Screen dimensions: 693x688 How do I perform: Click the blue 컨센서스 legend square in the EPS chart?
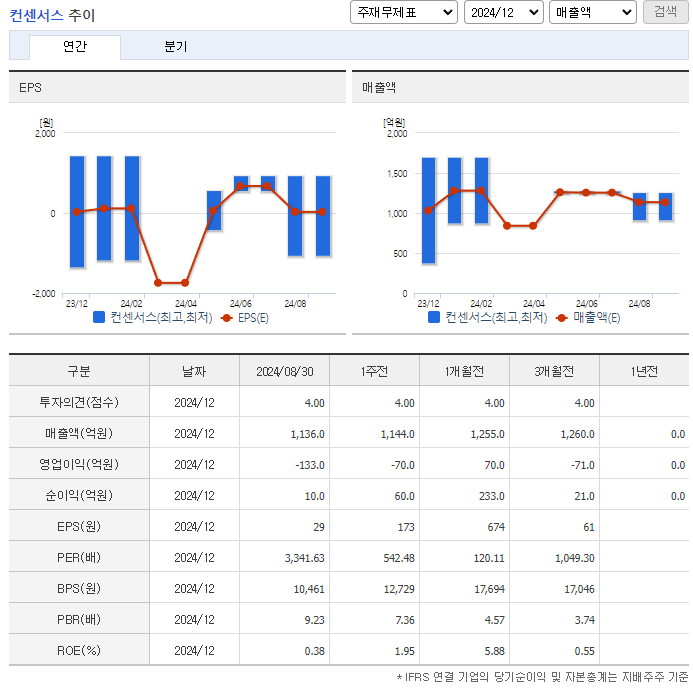tap(99, 317)
